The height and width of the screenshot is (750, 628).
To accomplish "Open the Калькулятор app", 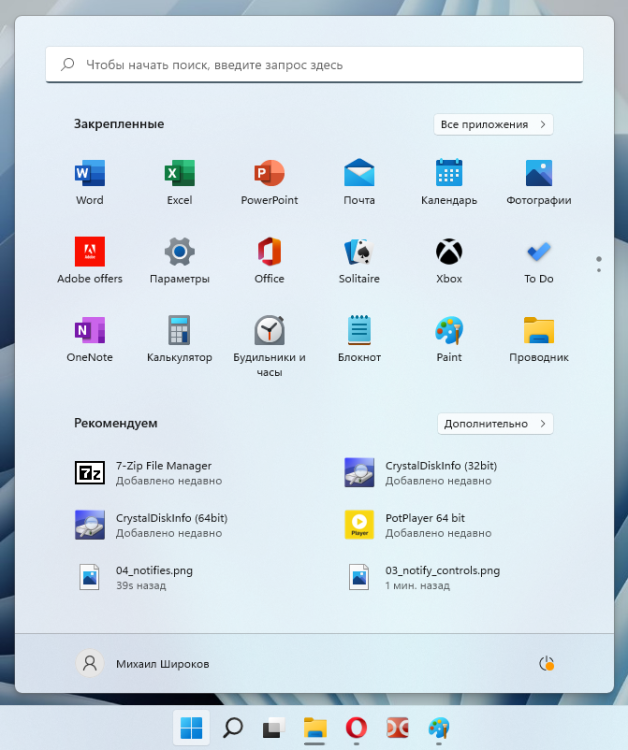I will coord(179,339).
